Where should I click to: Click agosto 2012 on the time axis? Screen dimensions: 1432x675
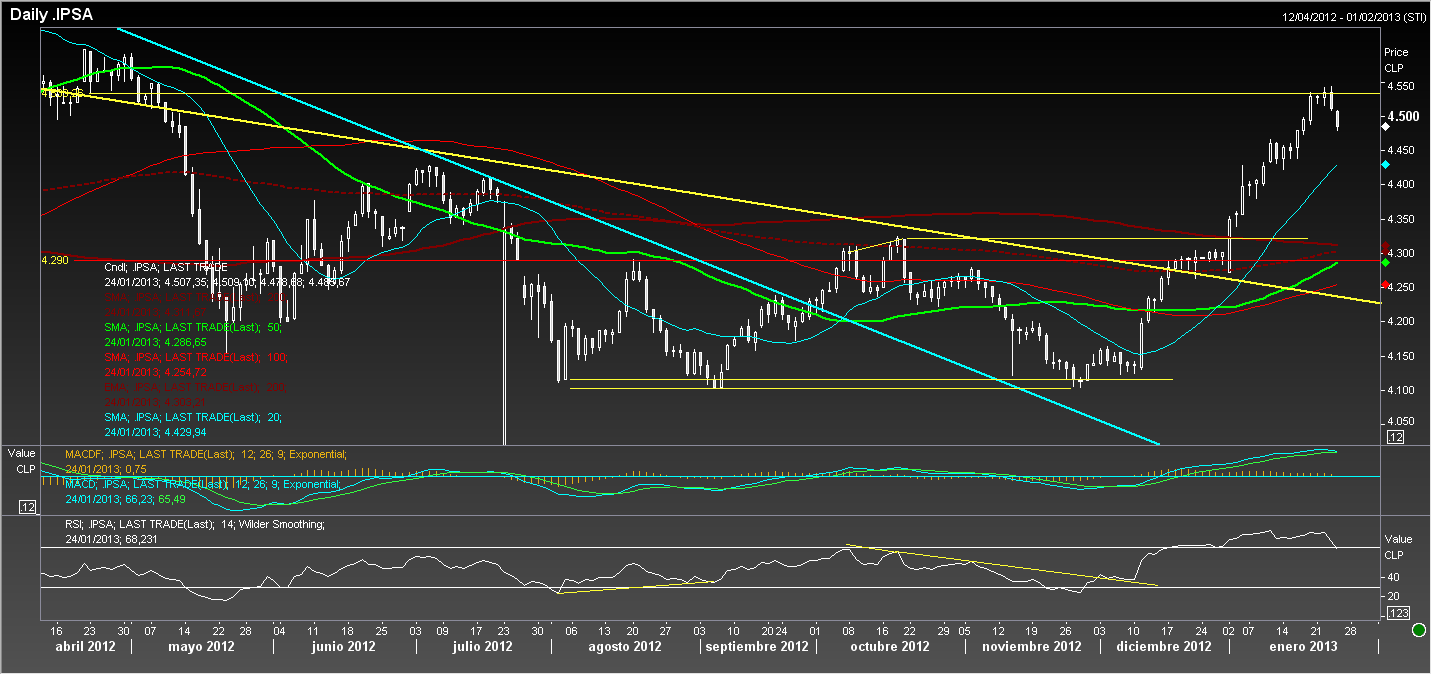(x=627, y=647)
